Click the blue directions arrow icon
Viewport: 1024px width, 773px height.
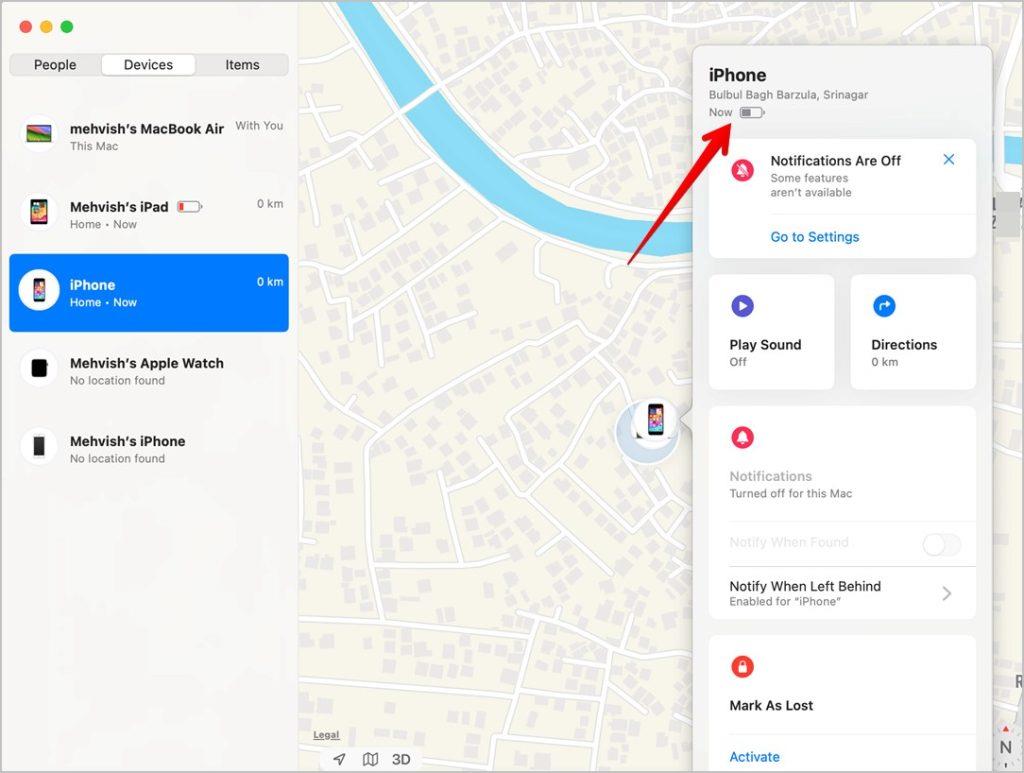pos(884,306)
